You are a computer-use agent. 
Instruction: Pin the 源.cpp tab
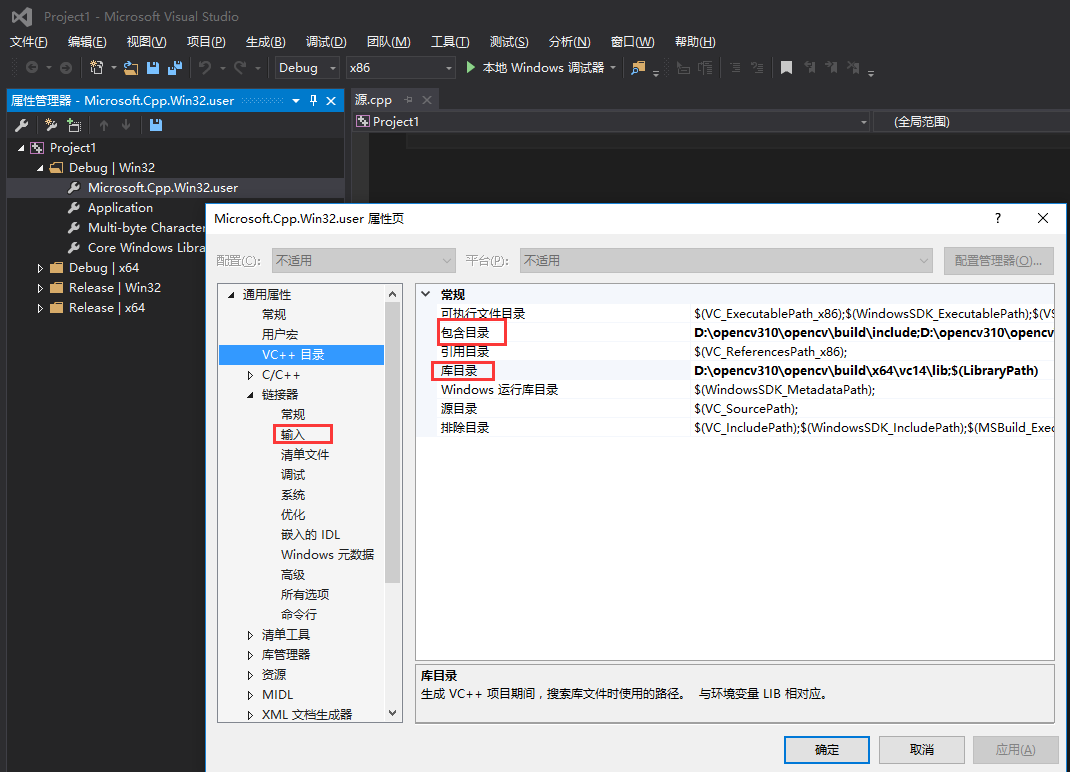409,100
